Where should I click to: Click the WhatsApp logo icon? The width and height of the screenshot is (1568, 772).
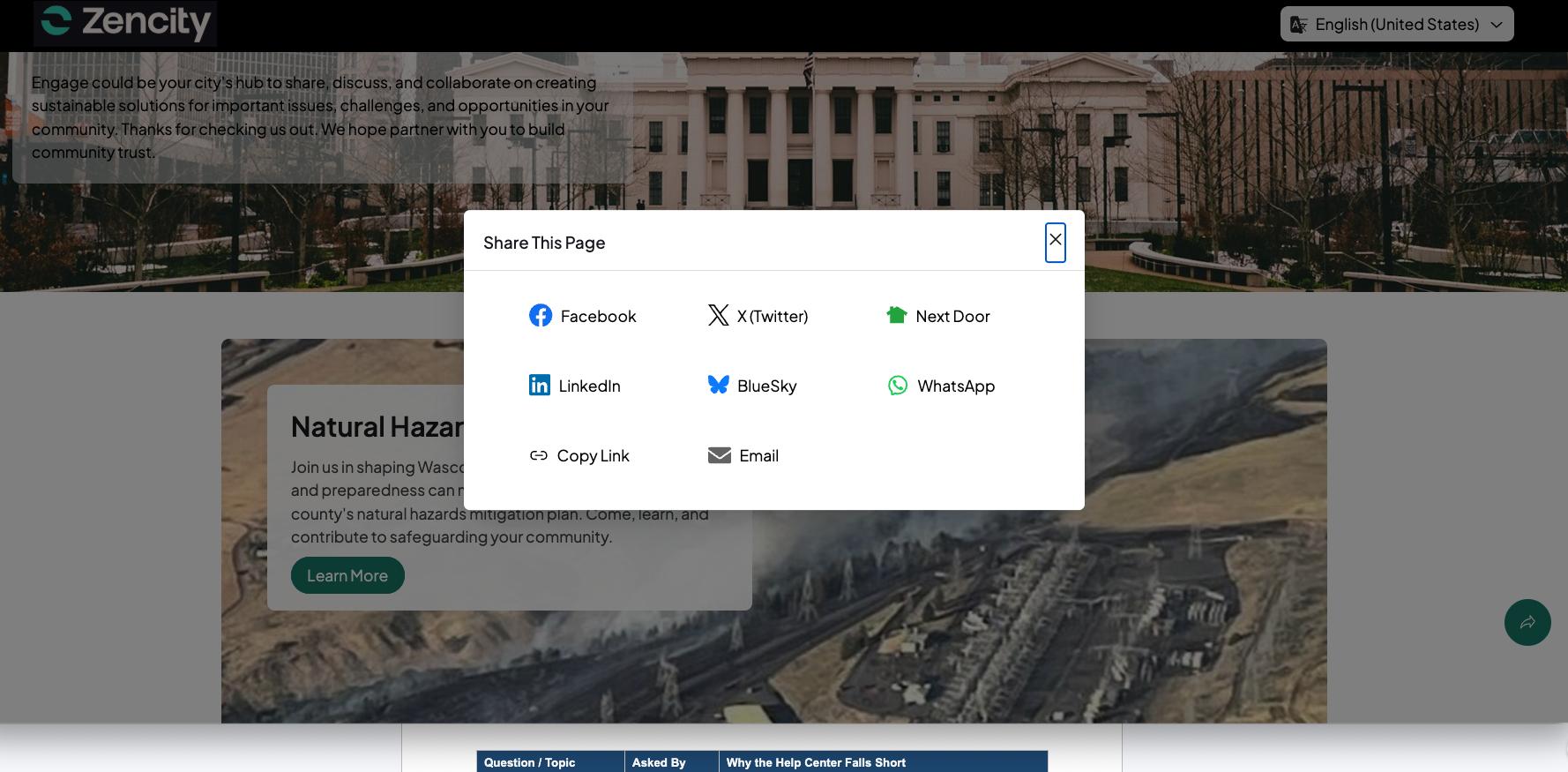[x=897, y=386]
